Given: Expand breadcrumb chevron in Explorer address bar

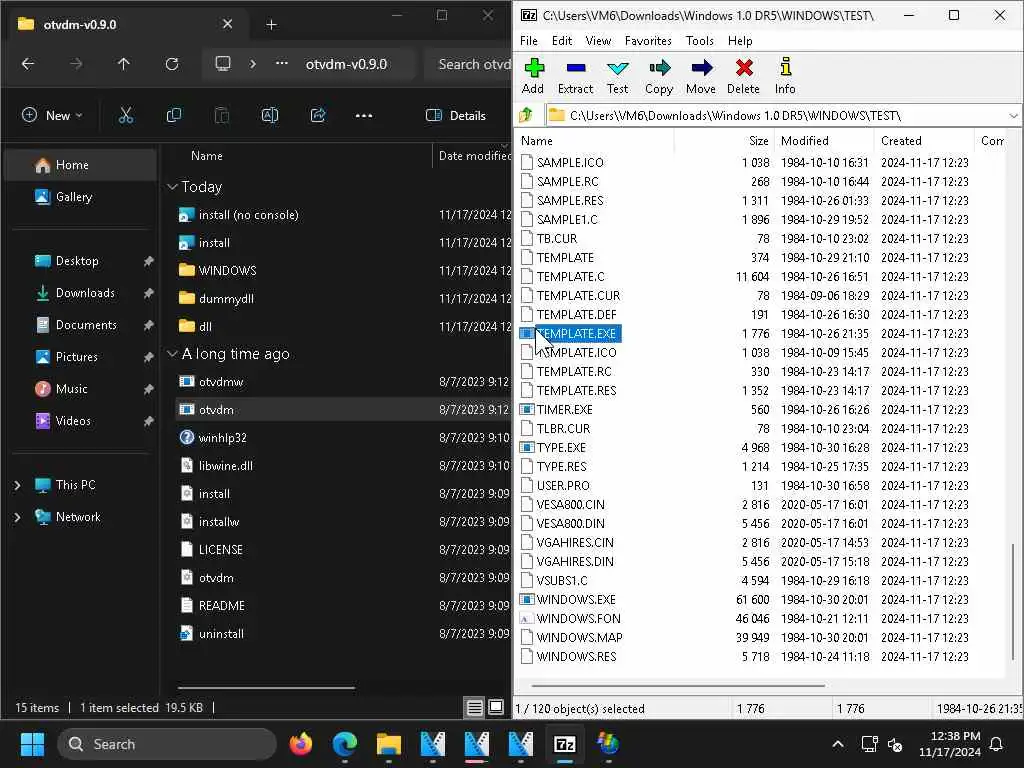Looking at the screenshot, I should pos(253,64).
